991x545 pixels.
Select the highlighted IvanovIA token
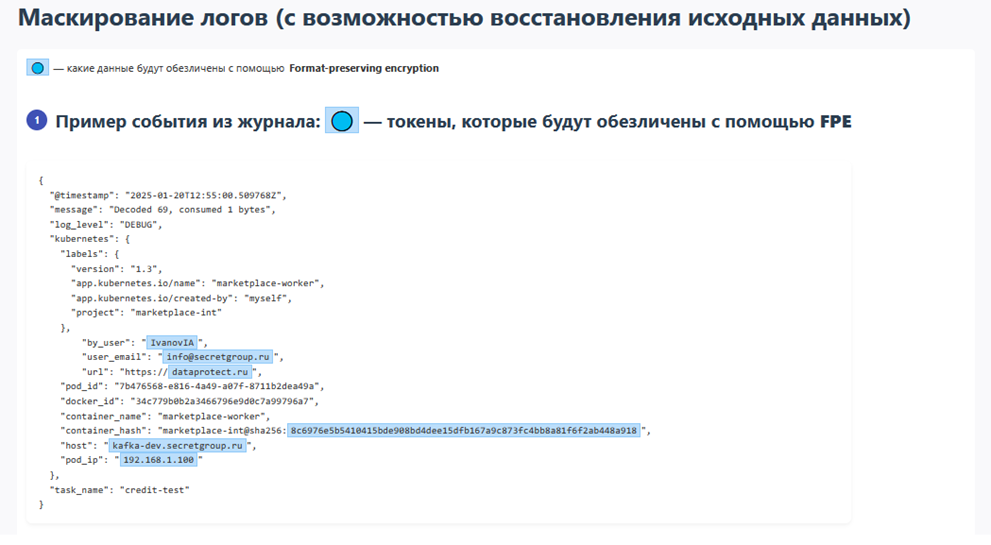(x=172, y=342)
